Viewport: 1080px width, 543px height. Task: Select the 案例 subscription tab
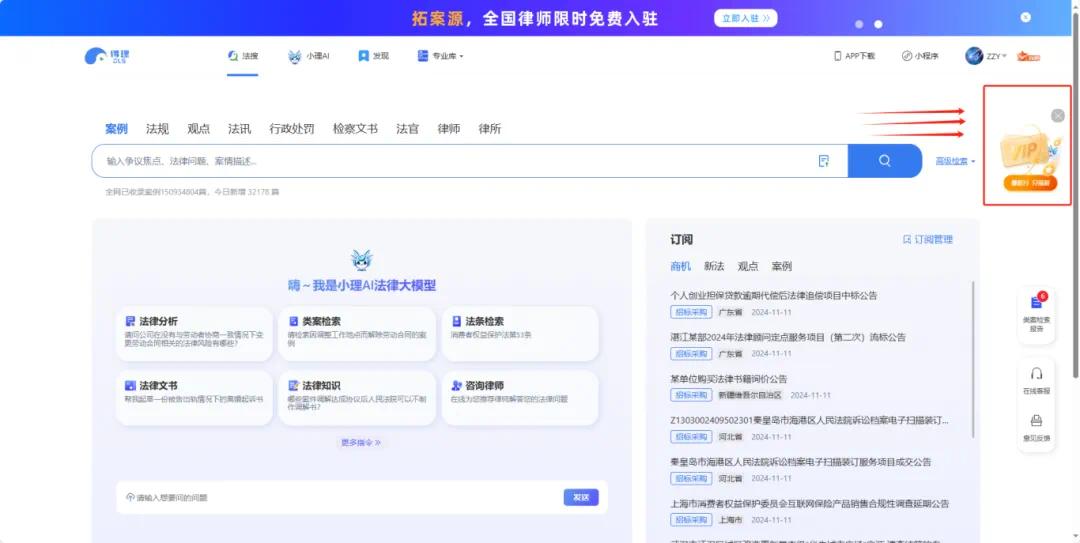tap(782, 266)
